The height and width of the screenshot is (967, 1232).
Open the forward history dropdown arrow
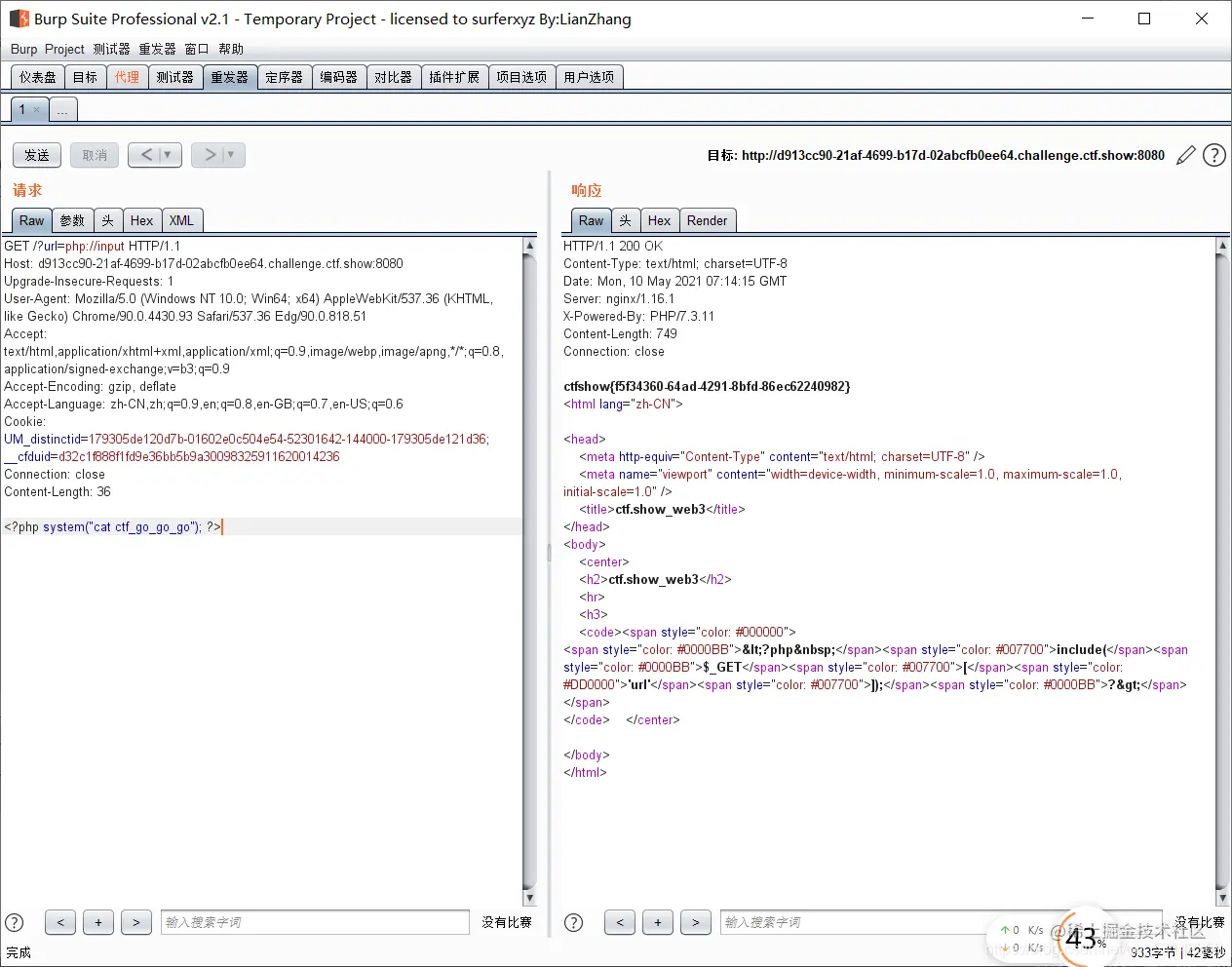point(232,155)
